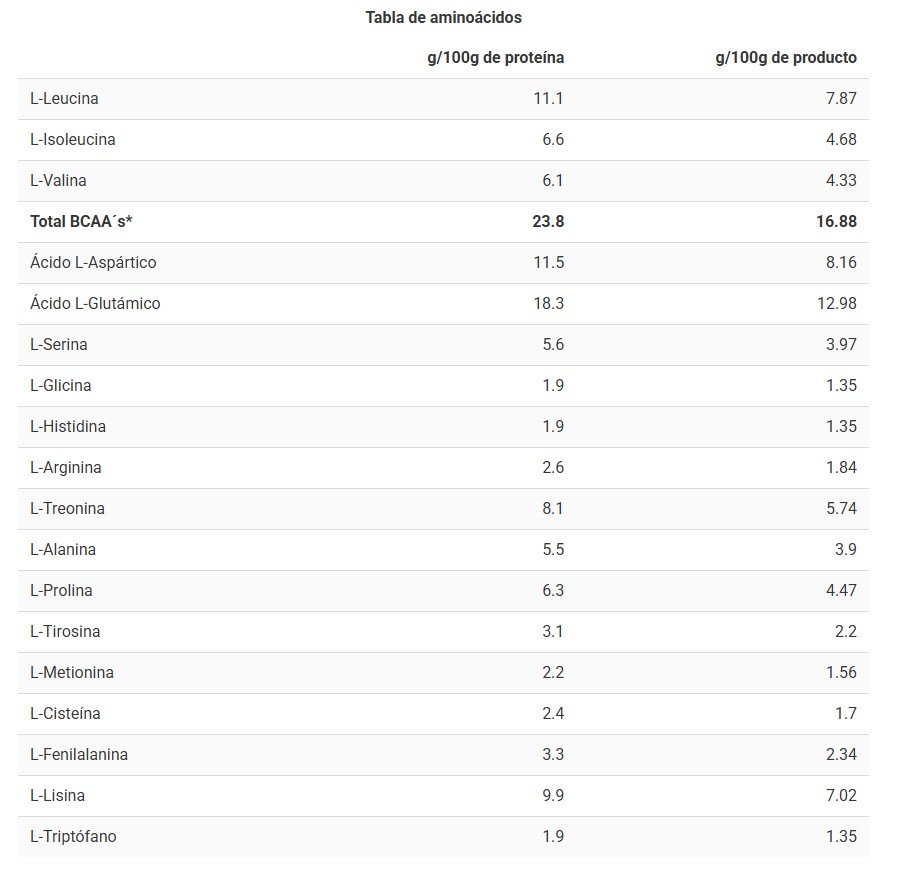Click the 7.87 product value for L-Leucina
This screenshot has width=907, height=876.
pyautogui.click(x=841, y=99)
